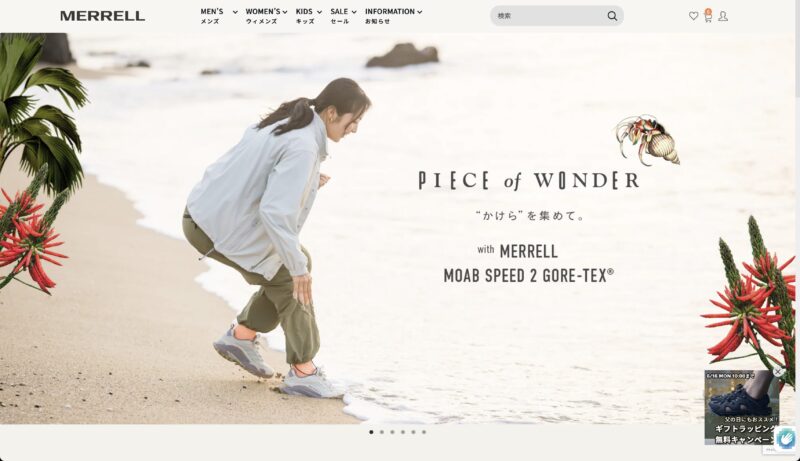
Task: Open the MOAB SPEED 2 GORE-TEX banner
Action: click(529, 276)
